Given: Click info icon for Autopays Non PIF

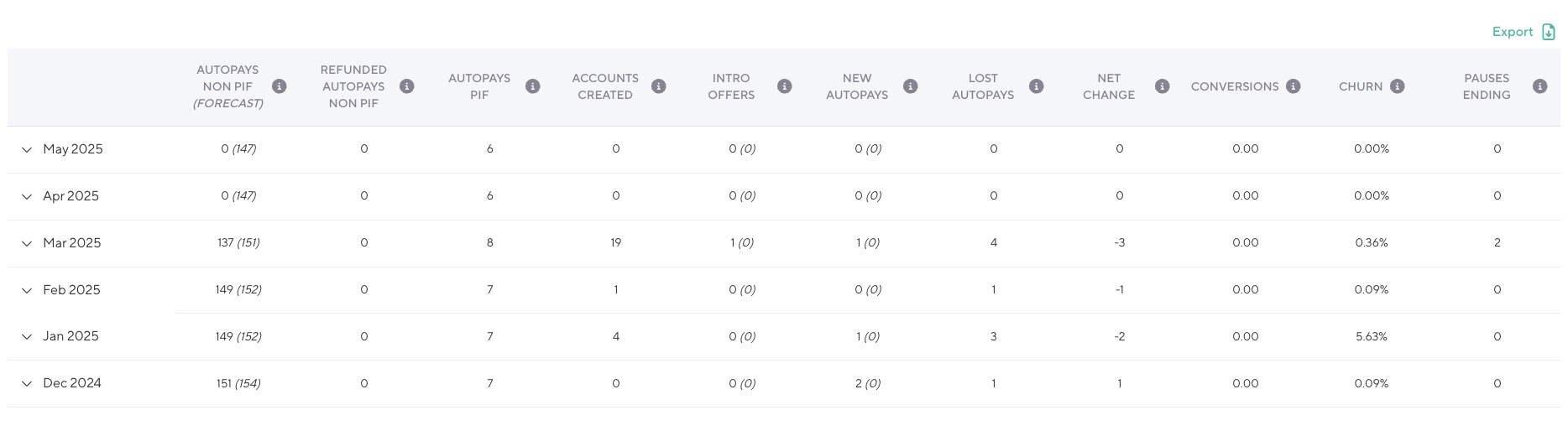Looking at the screenshot, I should click(280, 86).
